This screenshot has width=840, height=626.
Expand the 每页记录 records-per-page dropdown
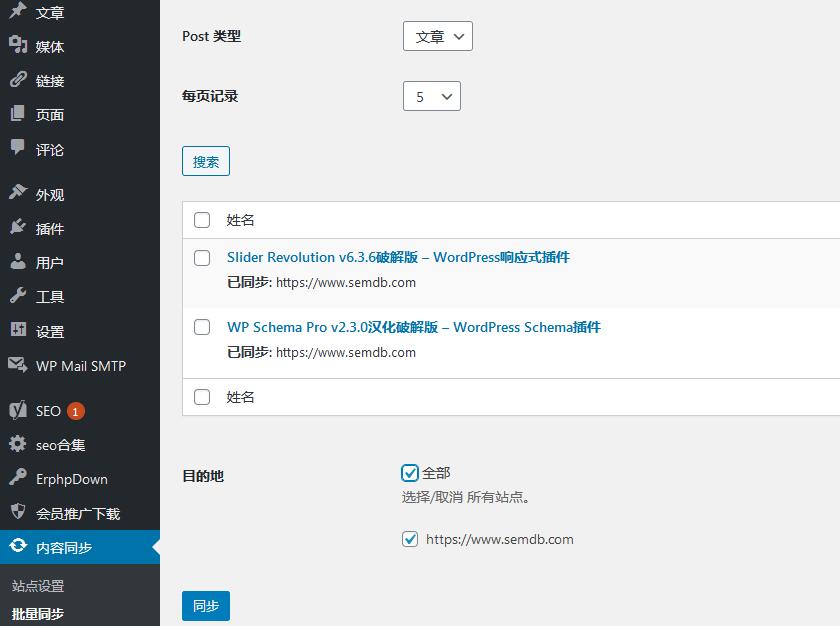point(432,97)
